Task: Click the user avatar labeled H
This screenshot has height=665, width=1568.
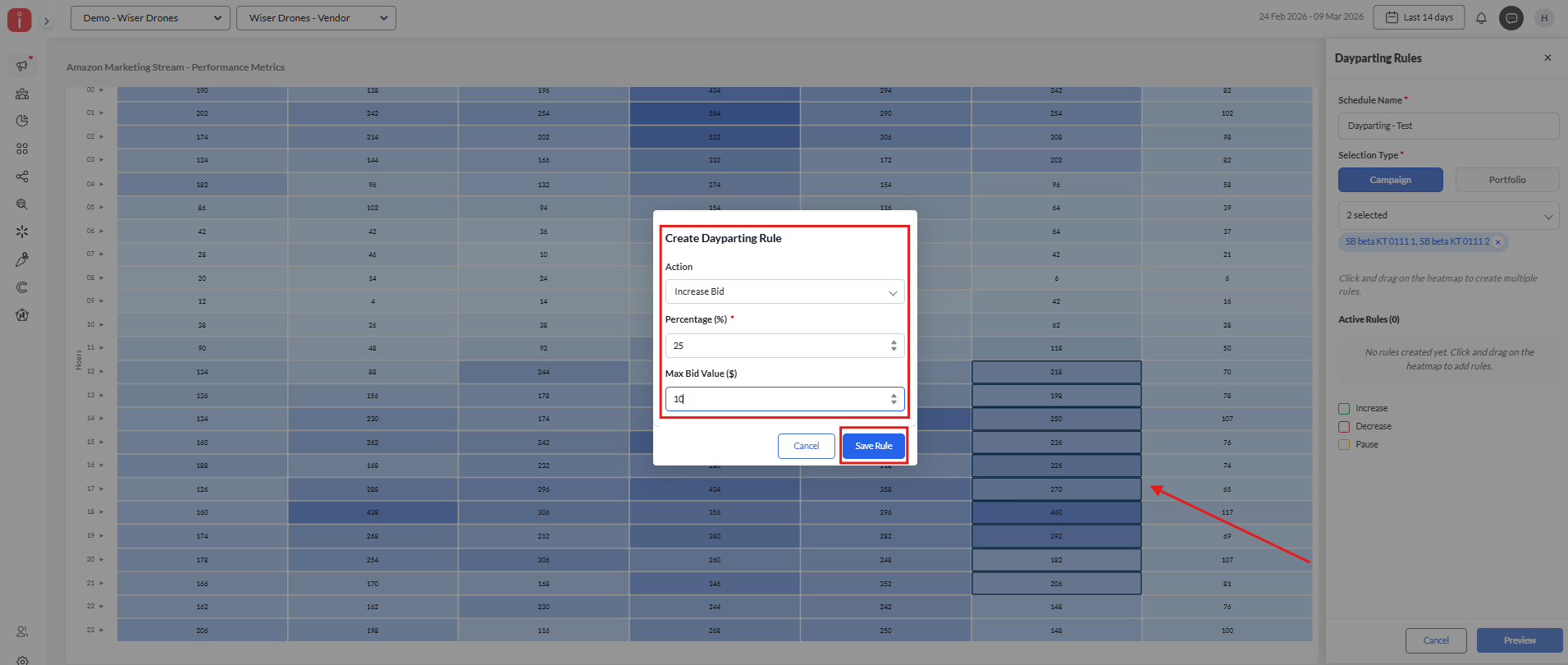Action: [1543, 18]
